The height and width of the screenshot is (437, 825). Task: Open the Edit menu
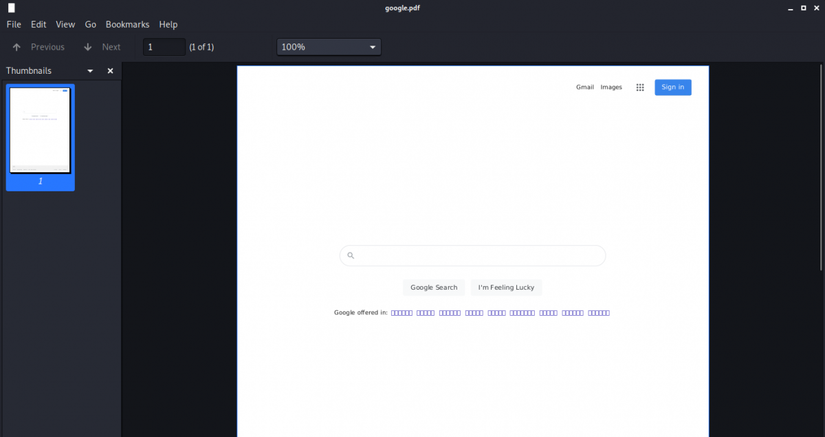pos(38,25)
